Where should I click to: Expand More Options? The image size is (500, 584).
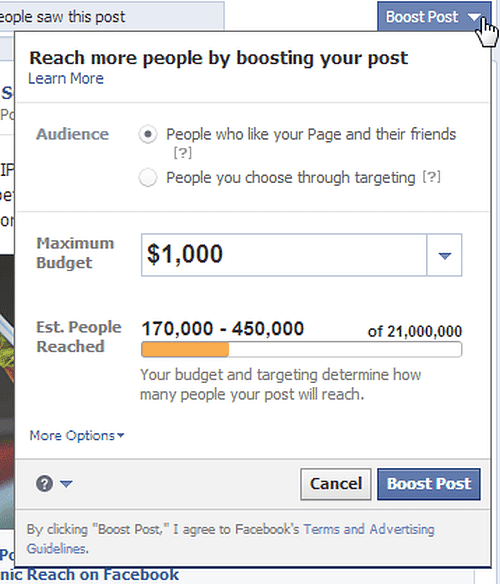(77, 435)
